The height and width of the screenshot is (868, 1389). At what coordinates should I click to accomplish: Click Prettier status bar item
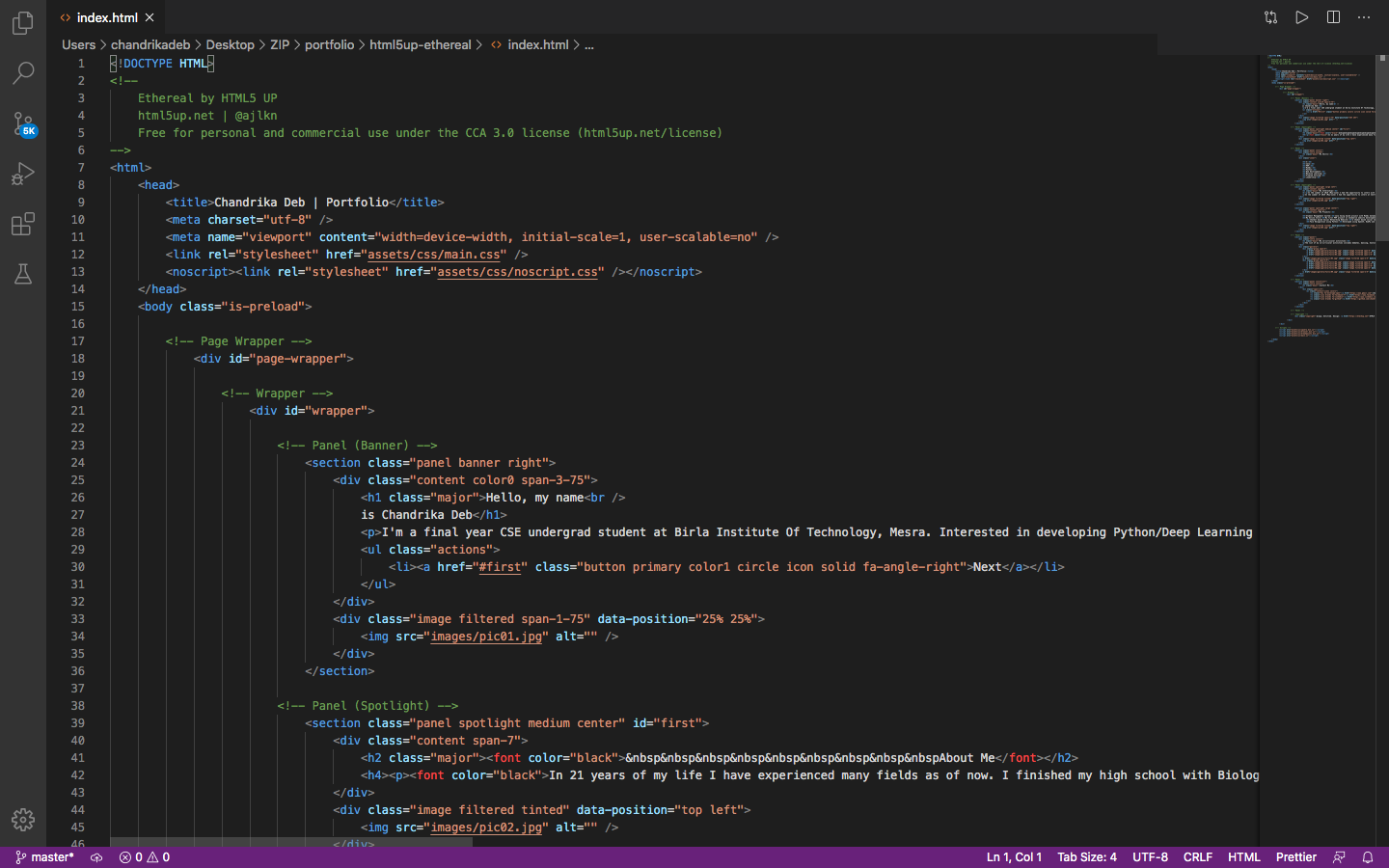click(x=1296, y=857)
